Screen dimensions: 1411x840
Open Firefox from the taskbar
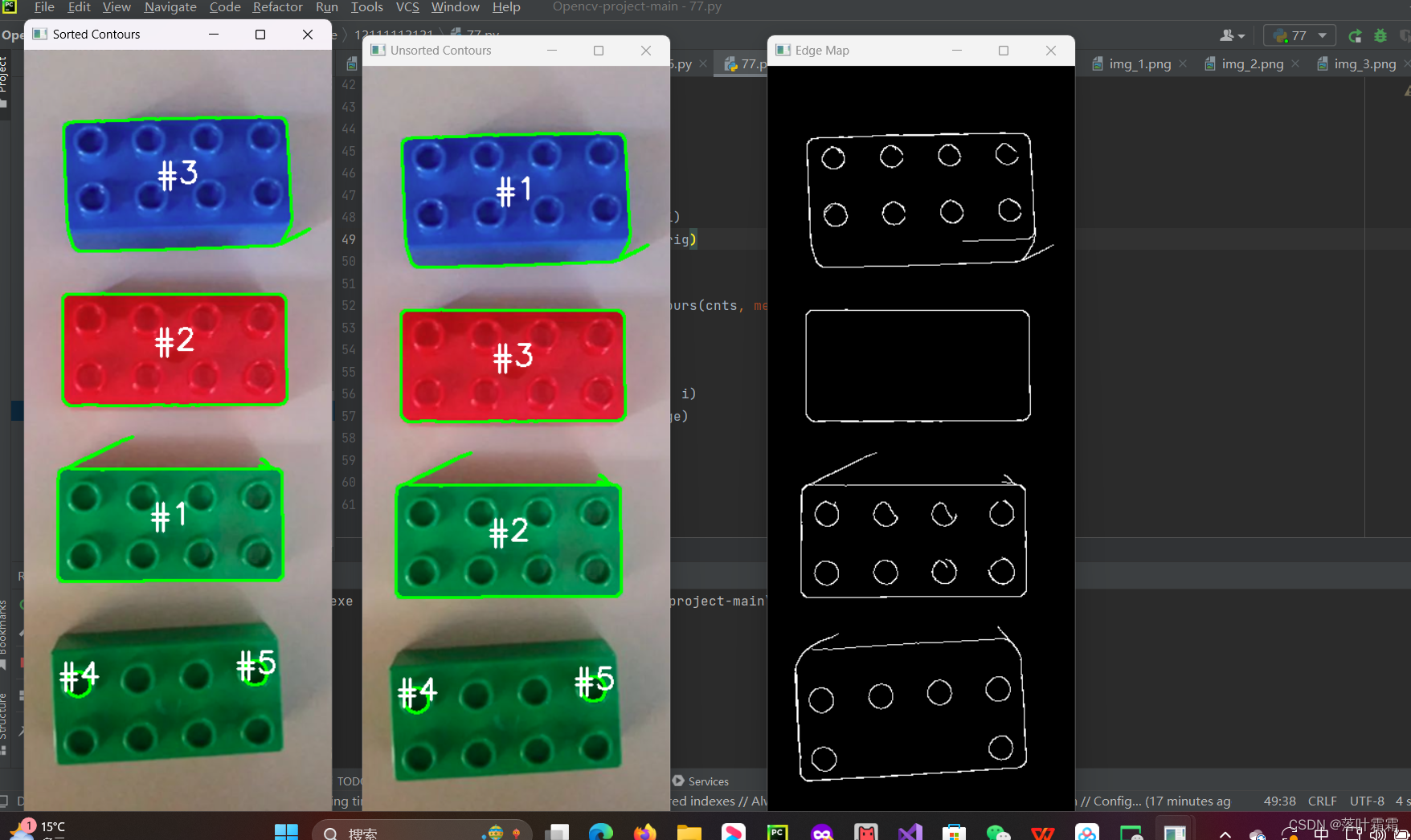click(x=644, y=833)
